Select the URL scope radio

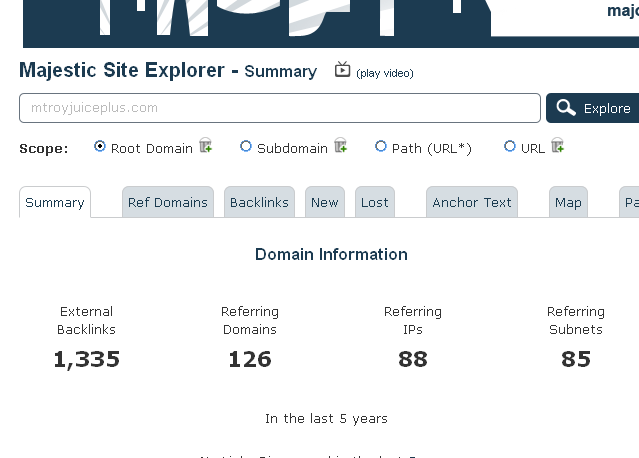(x=510, y=146)
